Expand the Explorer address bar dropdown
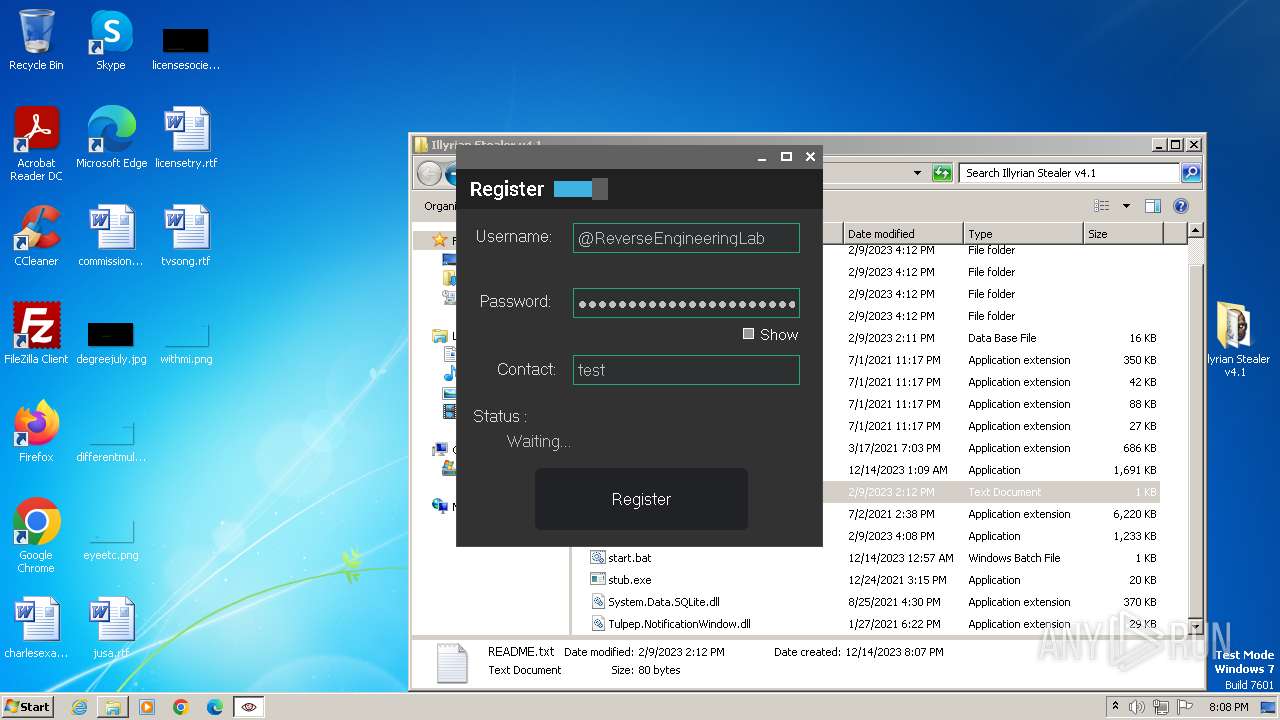The width and height of the screenshot is (1280, 720). tap(917, 173)
